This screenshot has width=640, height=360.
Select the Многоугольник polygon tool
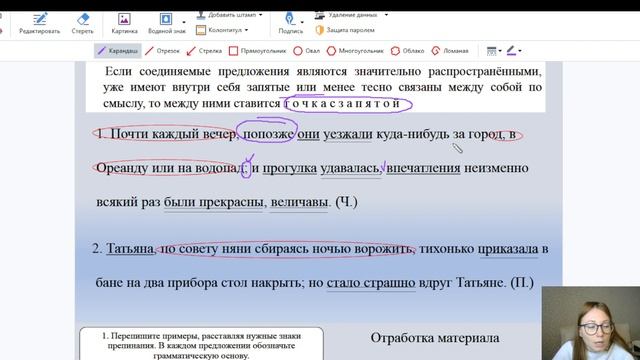pos(355,51)
